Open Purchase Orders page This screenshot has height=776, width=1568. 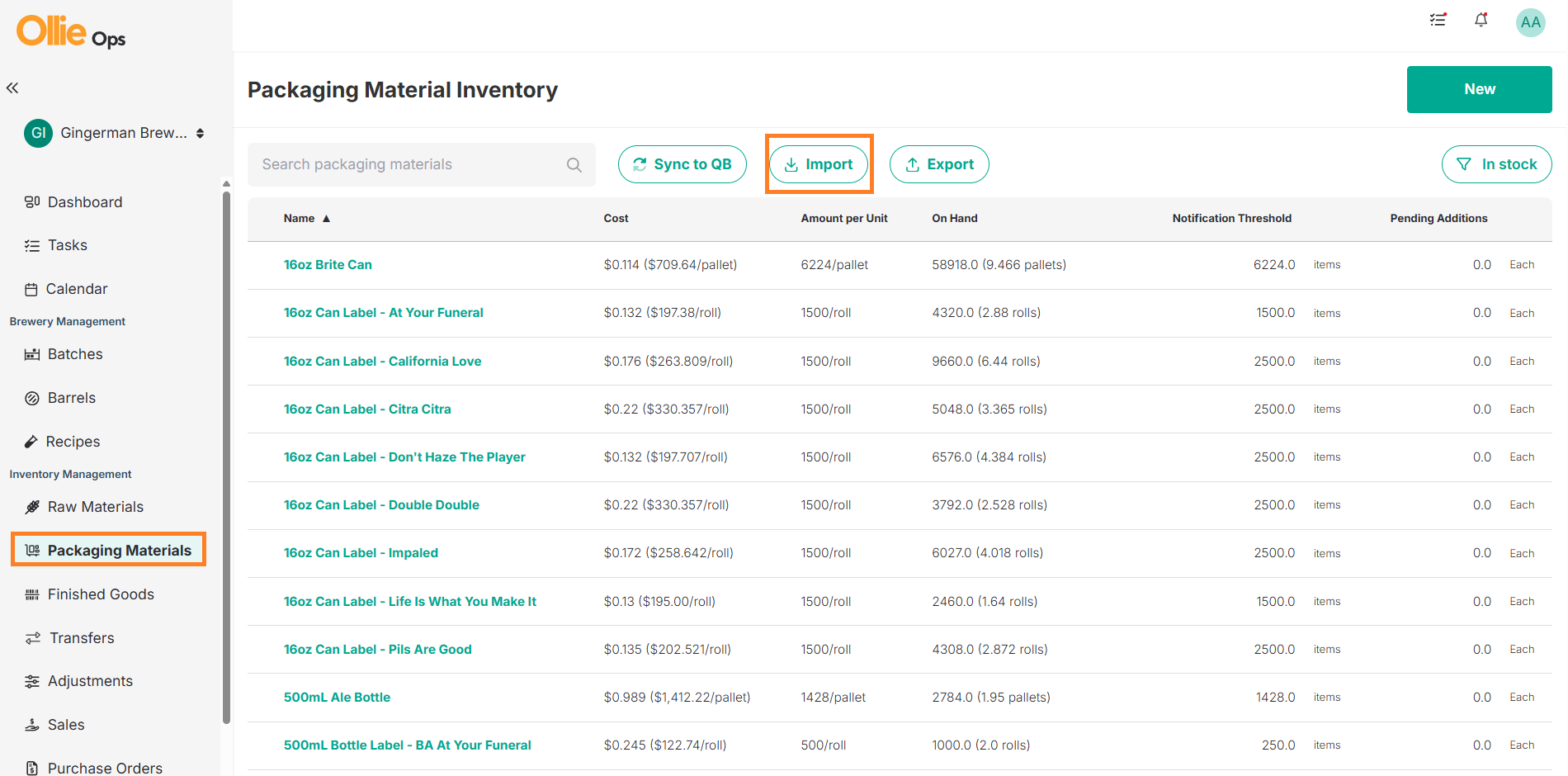tap(93, 768)
